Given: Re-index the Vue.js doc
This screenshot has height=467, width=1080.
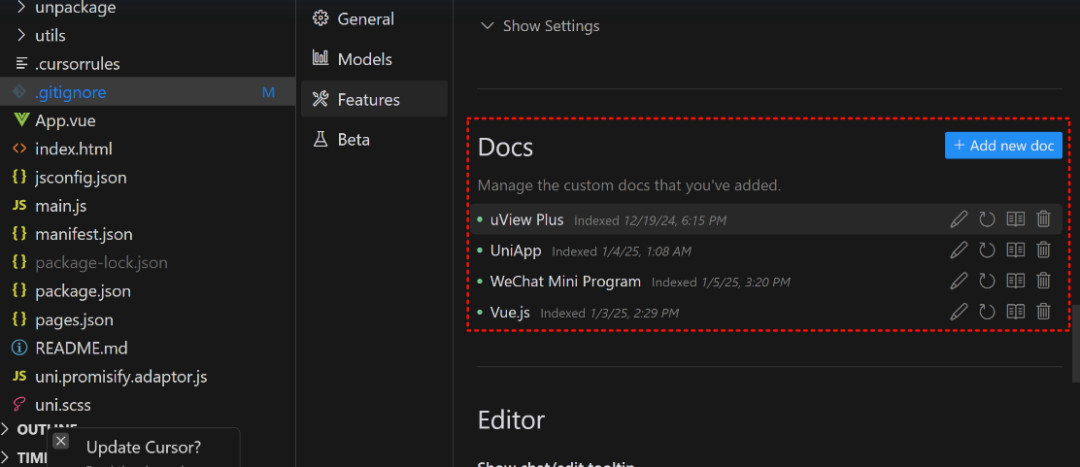Looking at the screenshot, I should pos(987,312).
